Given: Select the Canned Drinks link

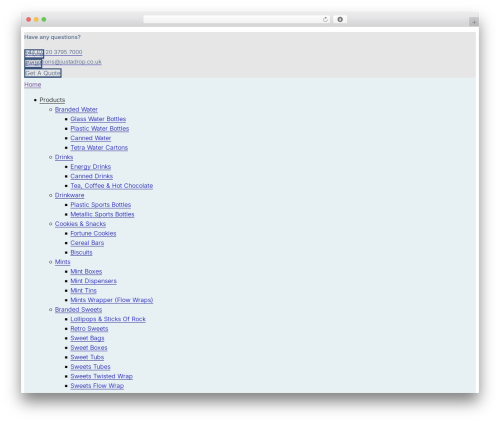Looking at the screenshot, I should (x=92, y=176).
